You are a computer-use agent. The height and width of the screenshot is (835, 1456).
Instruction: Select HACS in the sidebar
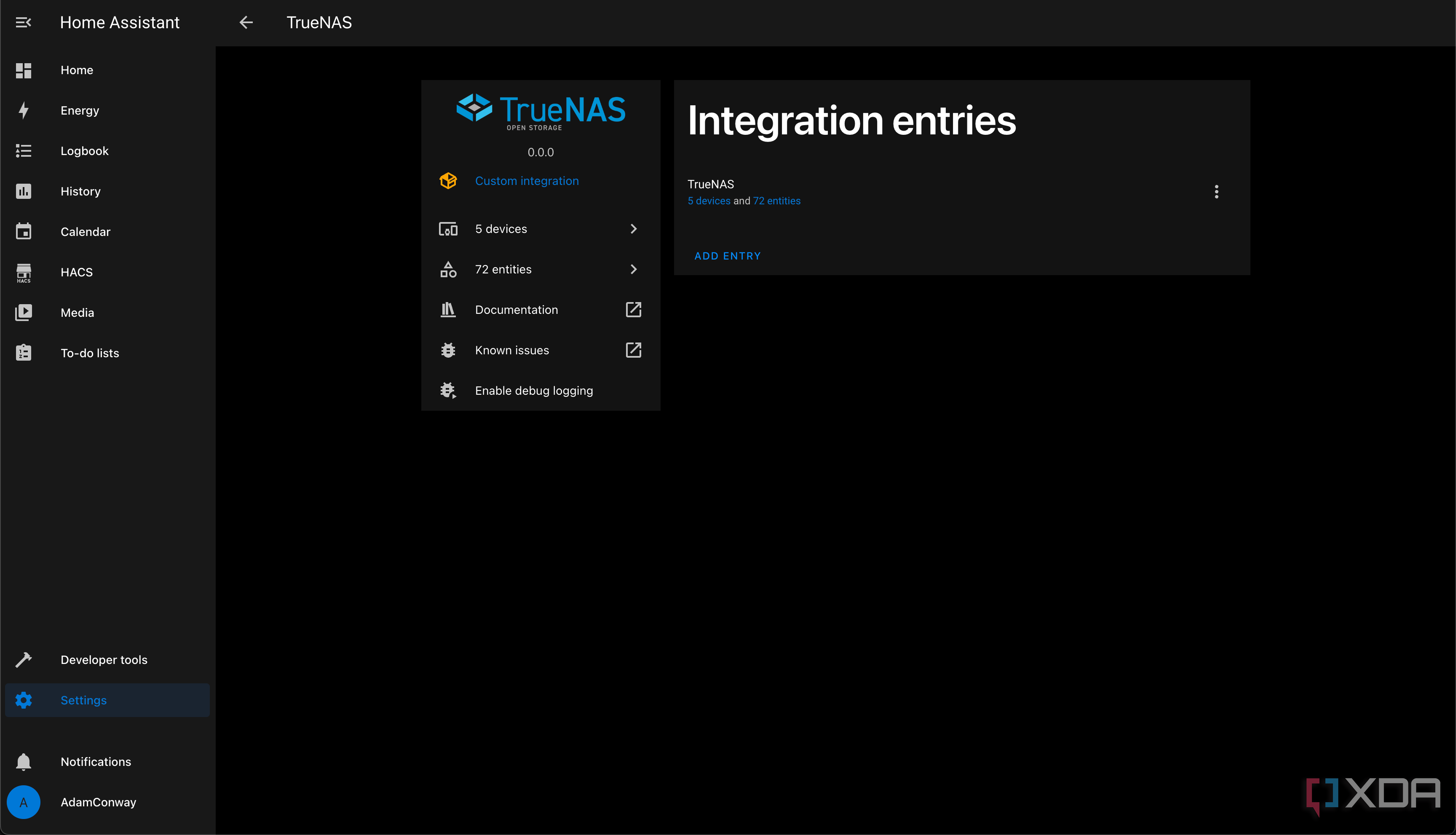pyautogui.click(x=108, y=273)
